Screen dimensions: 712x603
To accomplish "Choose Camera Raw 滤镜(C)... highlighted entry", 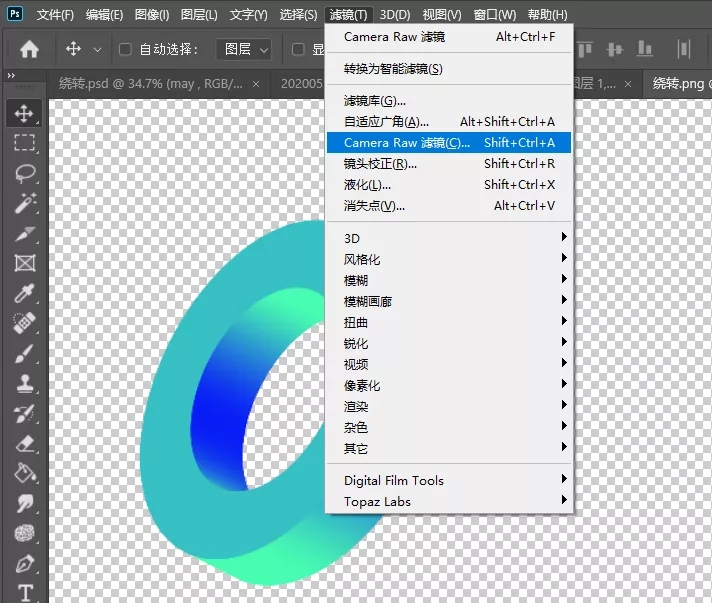I will pyautogui.click(x=449, y=143).
